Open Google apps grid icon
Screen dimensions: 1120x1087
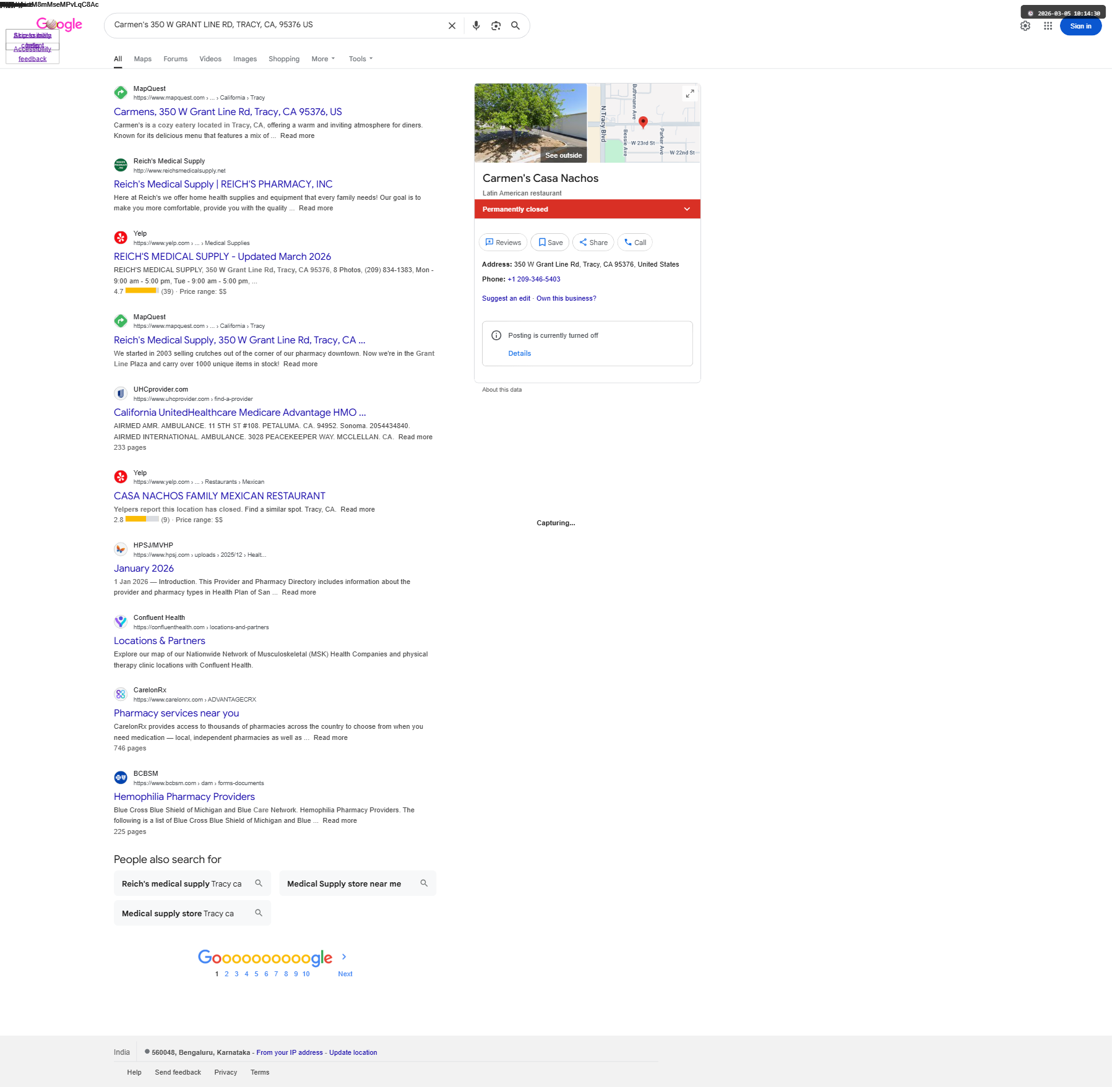[x=1048, y=26]
